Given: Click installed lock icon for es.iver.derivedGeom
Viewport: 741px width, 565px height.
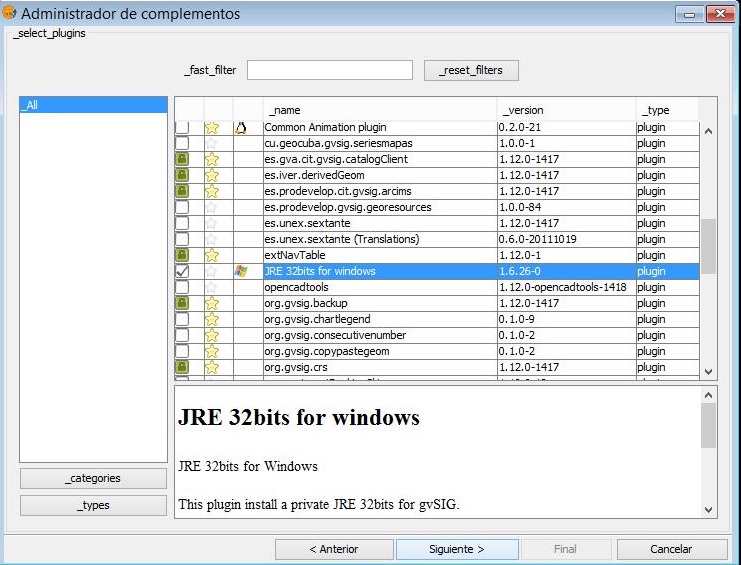Looking at the screenshot, I should (x=182, y=175).
